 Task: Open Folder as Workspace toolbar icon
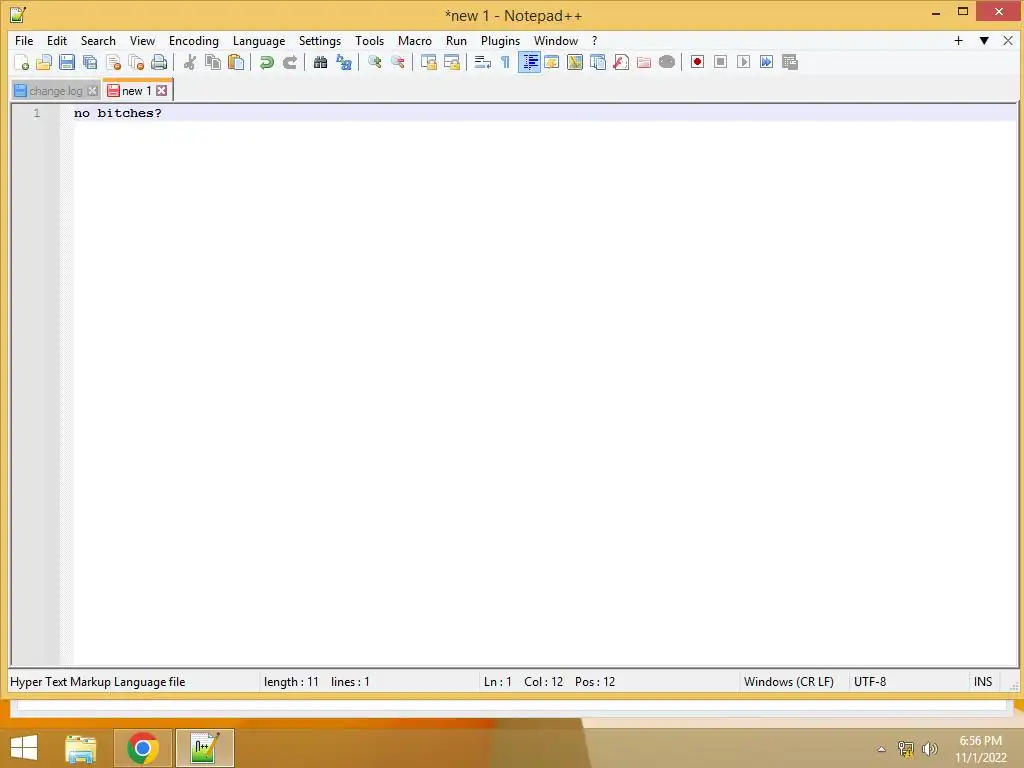tap(644, 62)
